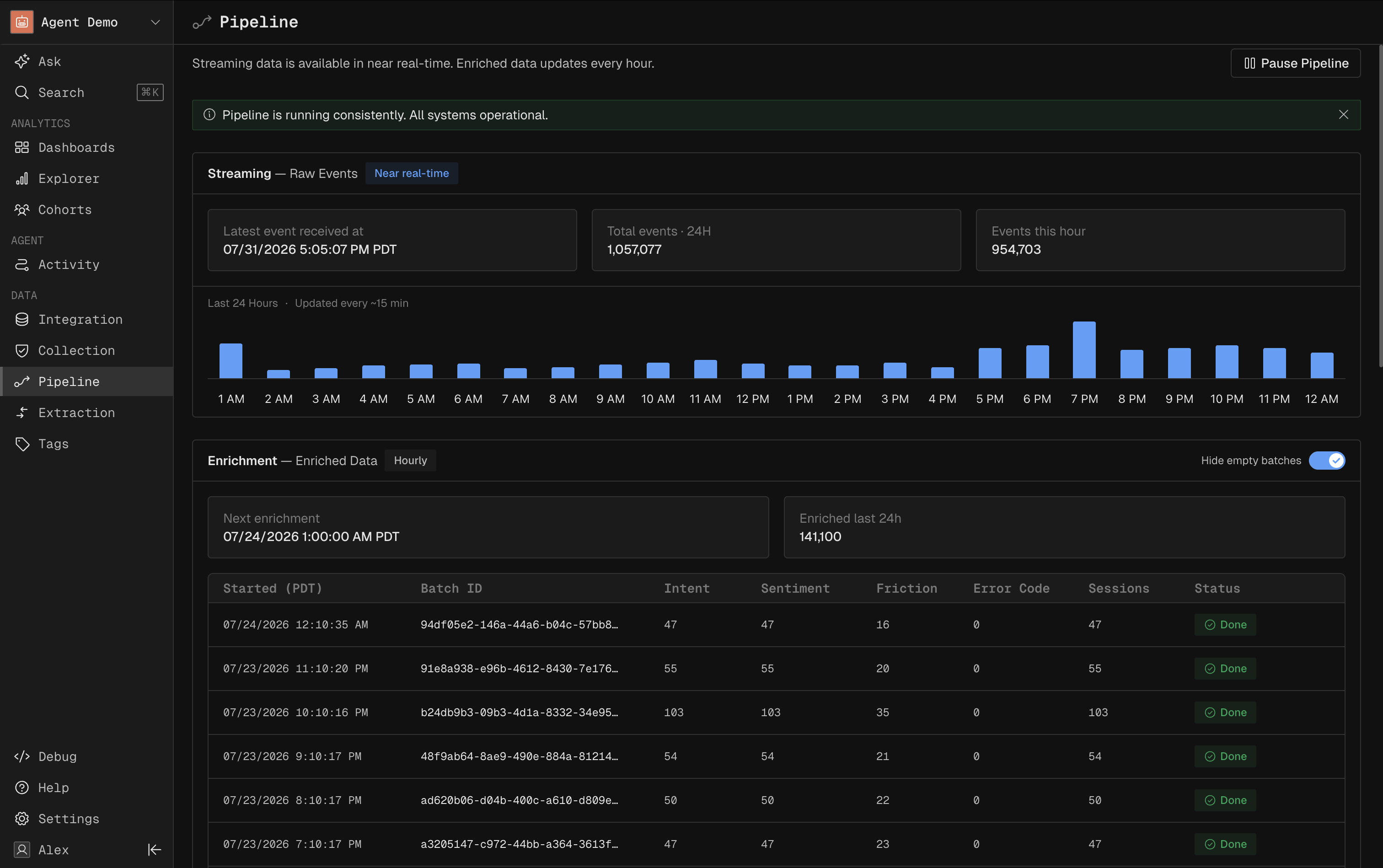The width and height of the screenshot is (1383, 868).
Task: Click the Sessions column header
Action: coord(1119,589)
